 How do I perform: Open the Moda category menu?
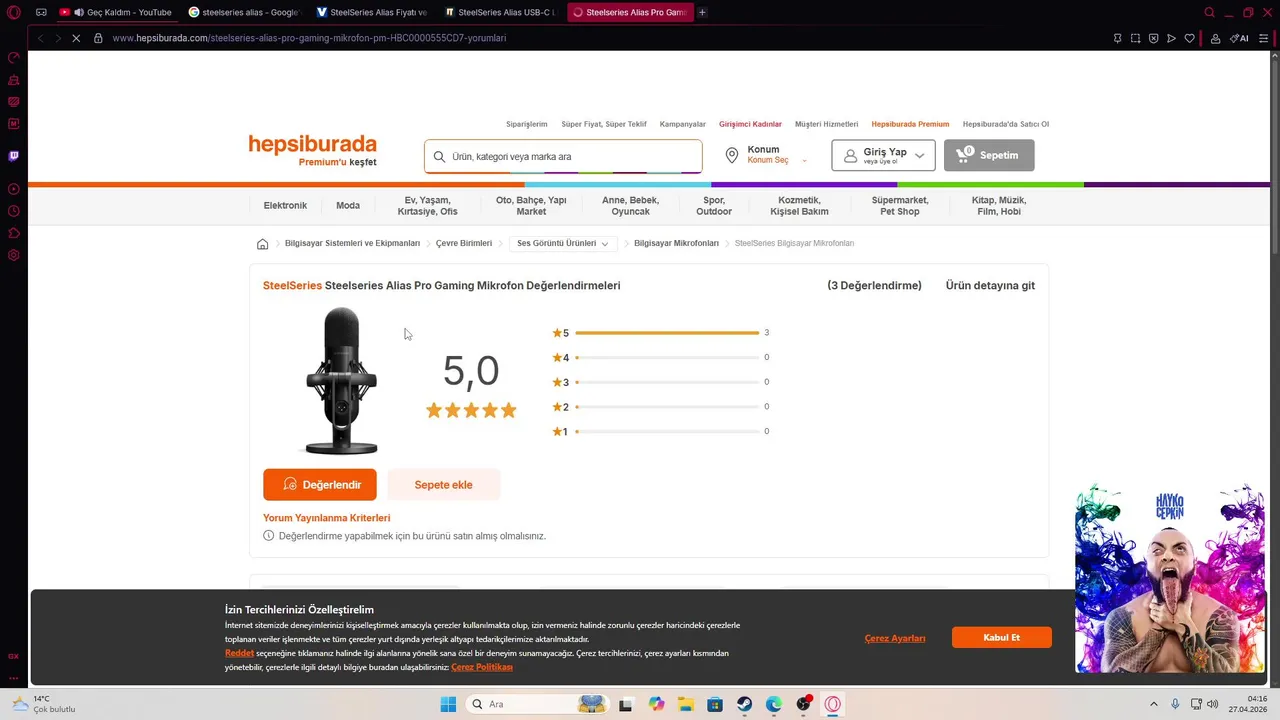(x=348, y=205)
